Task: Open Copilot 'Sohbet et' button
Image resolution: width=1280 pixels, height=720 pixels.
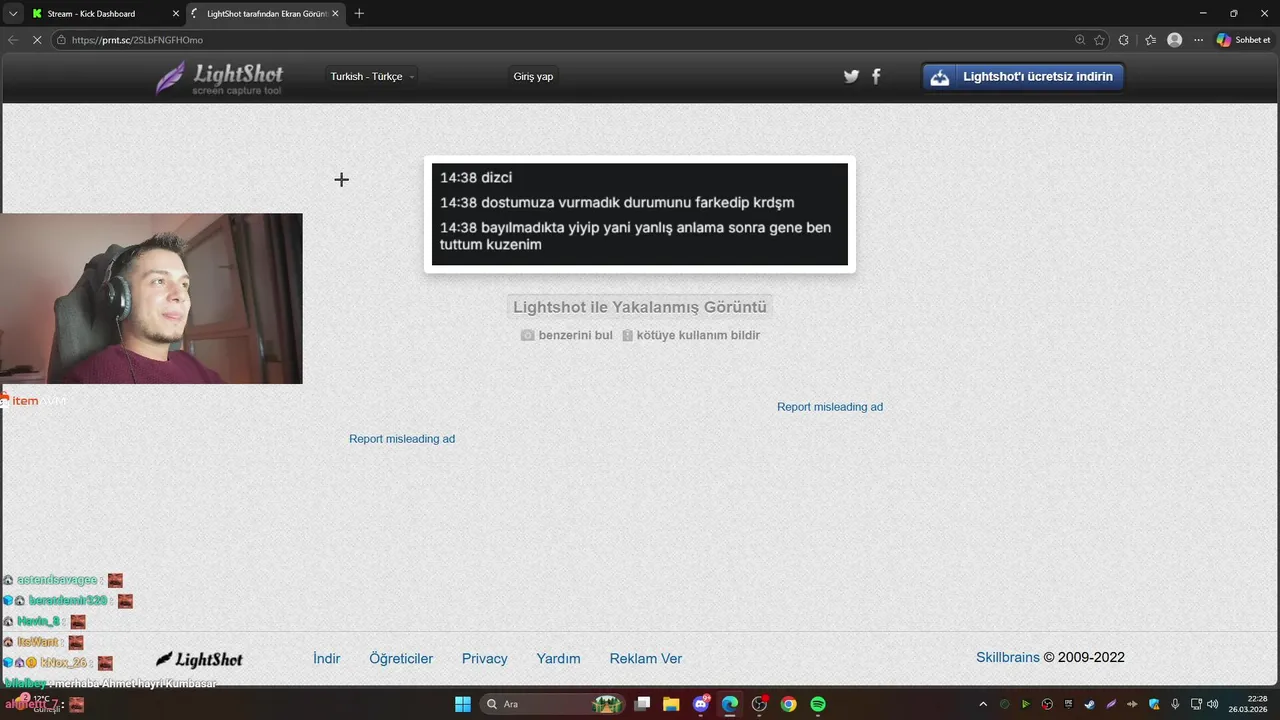Action: click(x=1244, y=40)
